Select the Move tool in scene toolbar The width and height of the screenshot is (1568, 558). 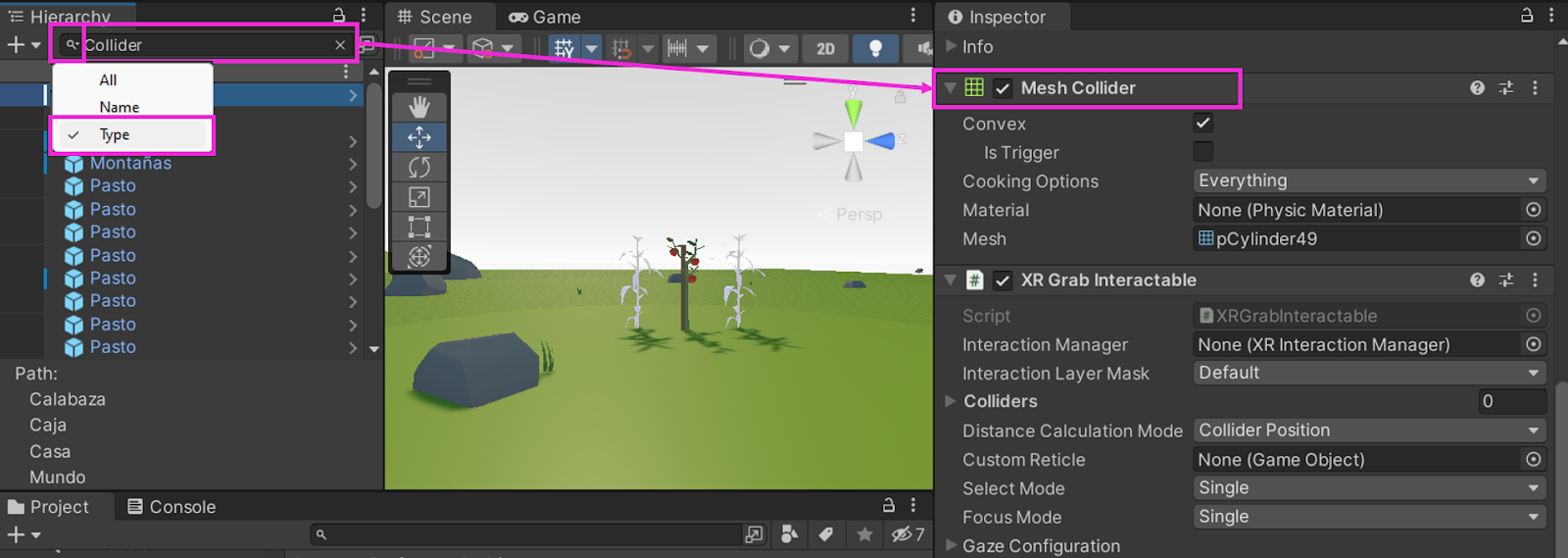[x=419, y=137]
